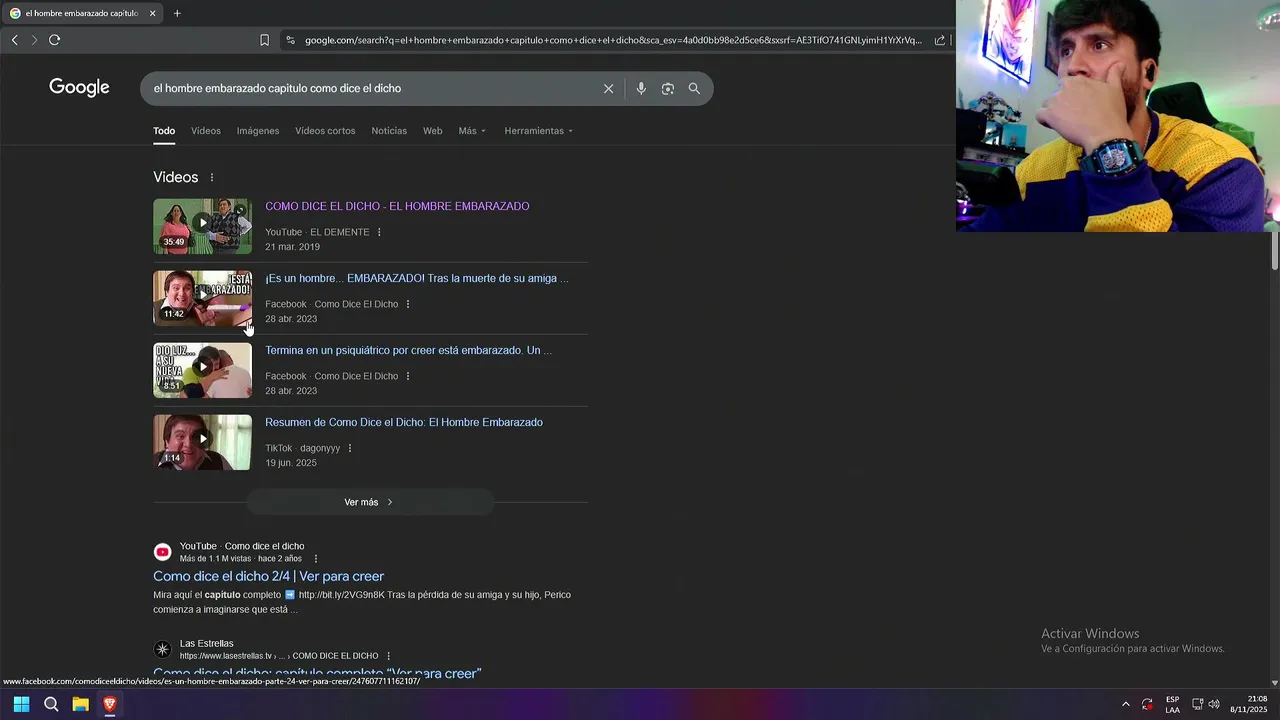The image size is (1280, 720).
Task: Expand the Herramientas dropdown
Action: 539,131
